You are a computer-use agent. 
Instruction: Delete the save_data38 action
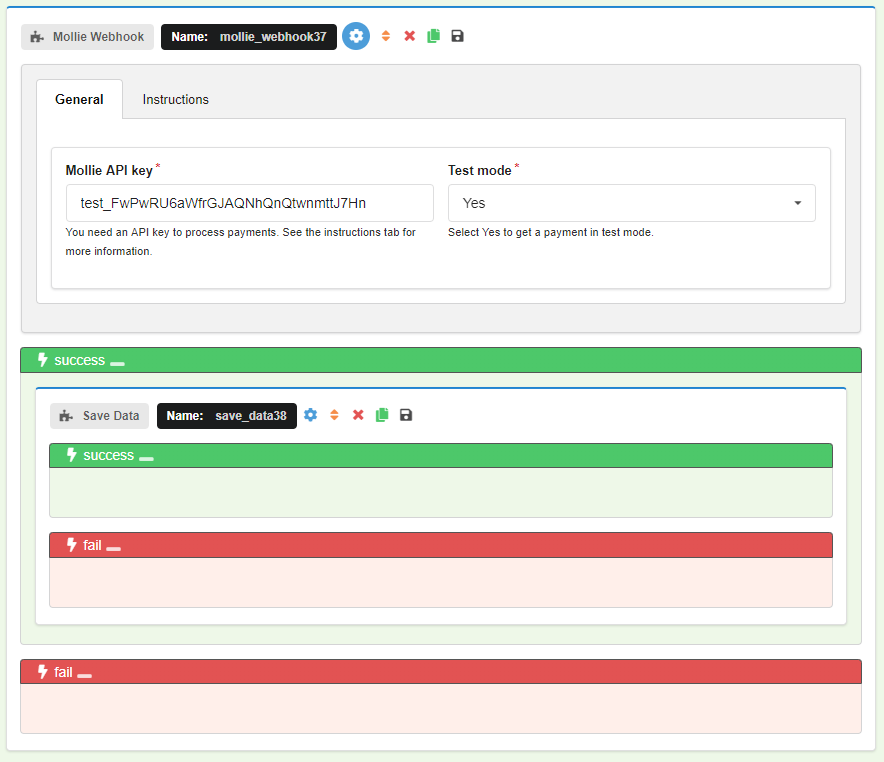click(358, 415)
